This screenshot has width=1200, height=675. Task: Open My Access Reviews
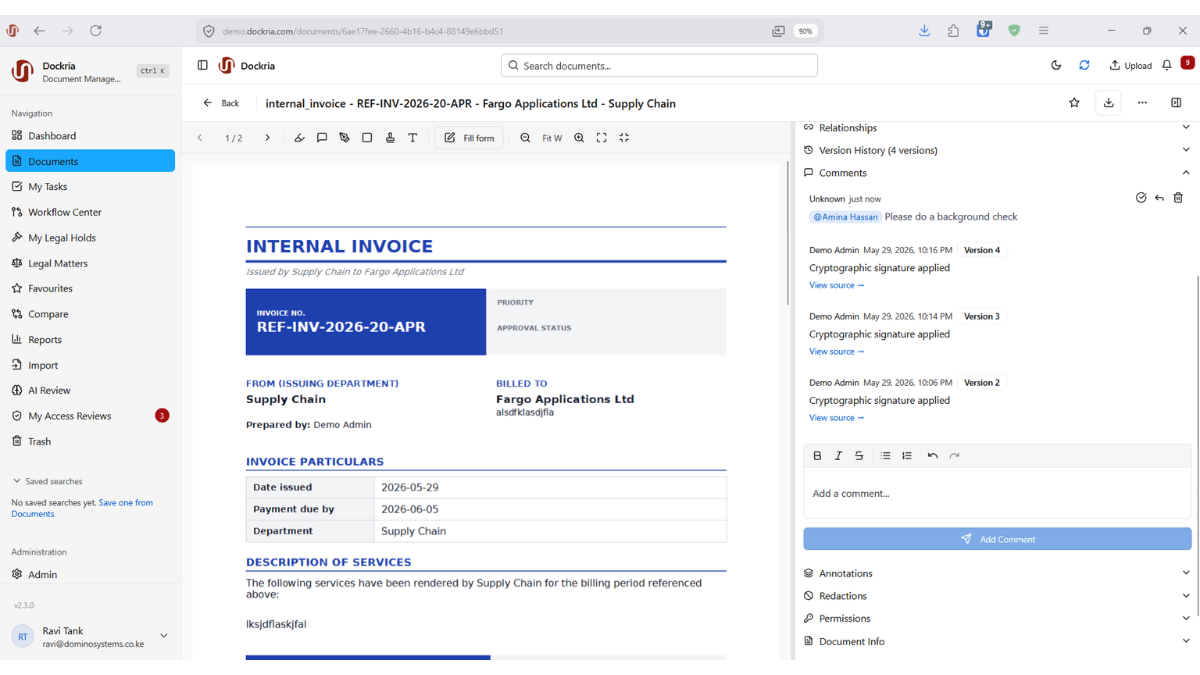click(90, 416)
